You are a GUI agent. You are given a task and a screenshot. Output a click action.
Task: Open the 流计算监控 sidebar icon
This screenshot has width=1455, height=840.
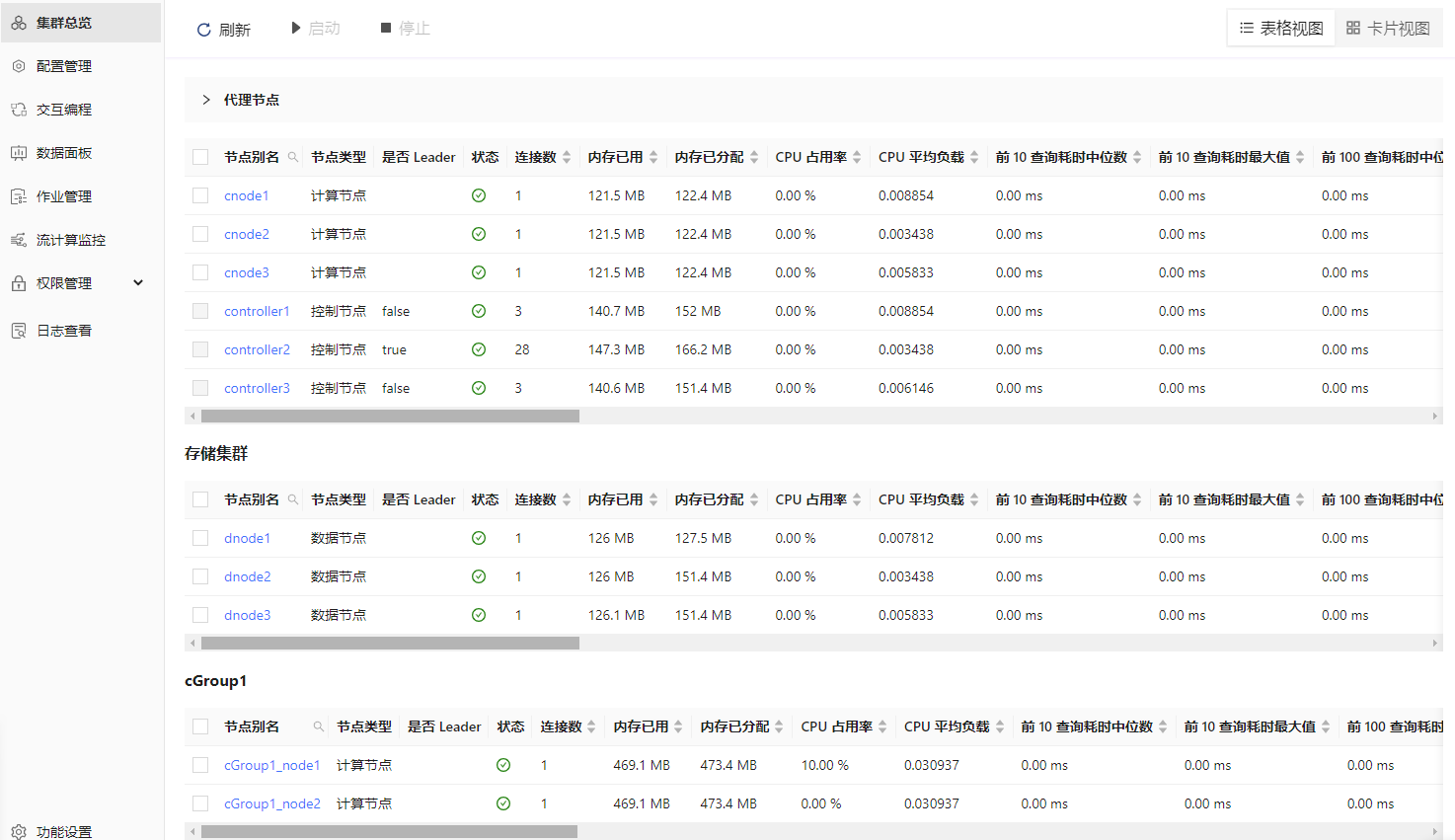pyautogui.click(x=19, y=240)
